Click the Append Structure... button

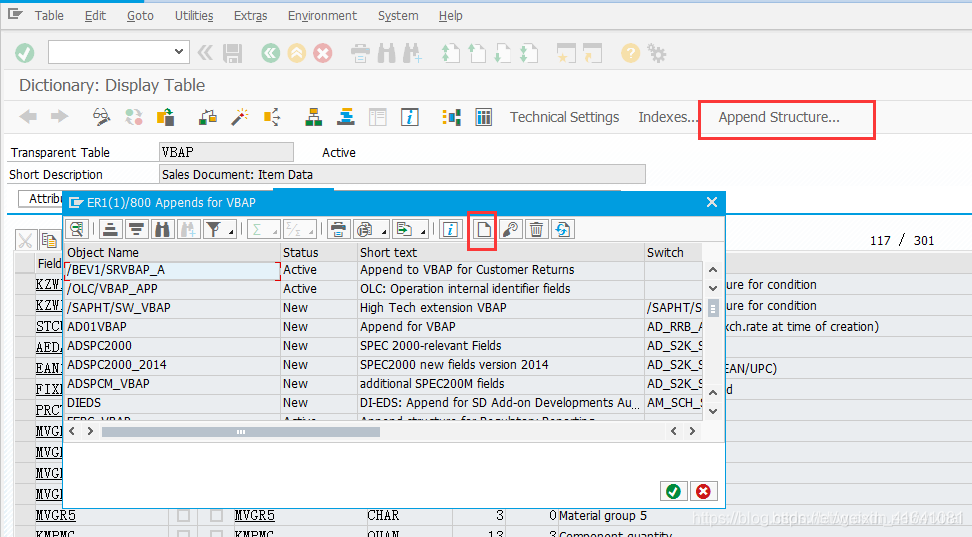(779, 117)
